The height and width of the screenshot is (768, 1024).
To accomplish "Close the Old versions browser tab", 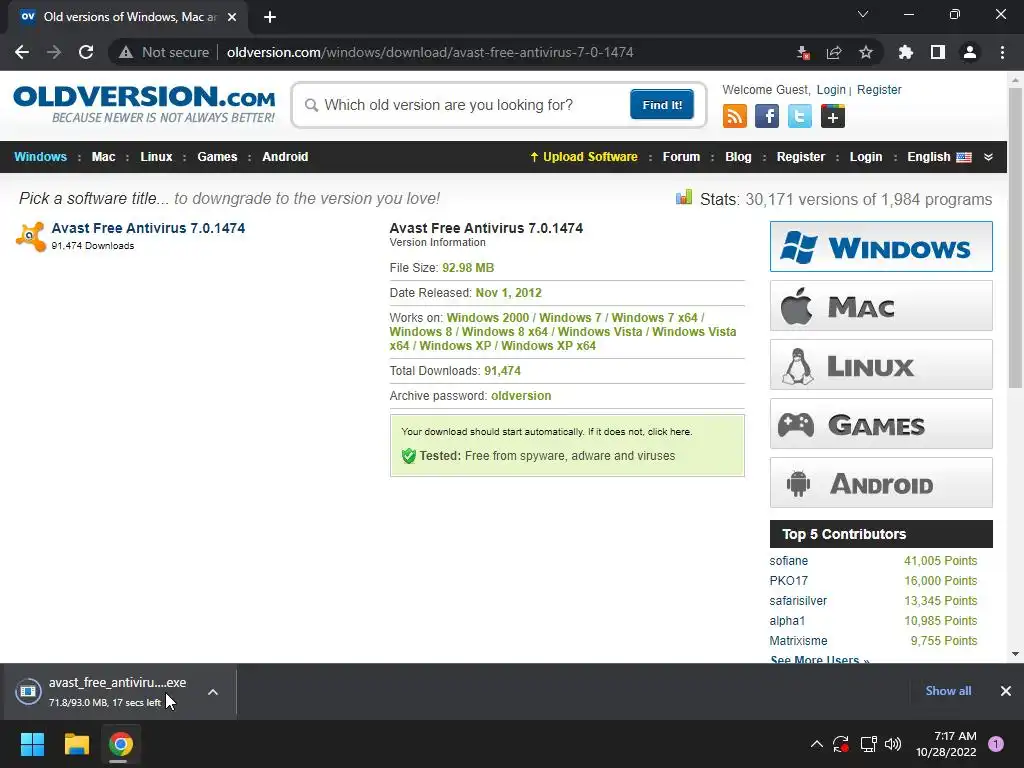I will click(232, 17).
